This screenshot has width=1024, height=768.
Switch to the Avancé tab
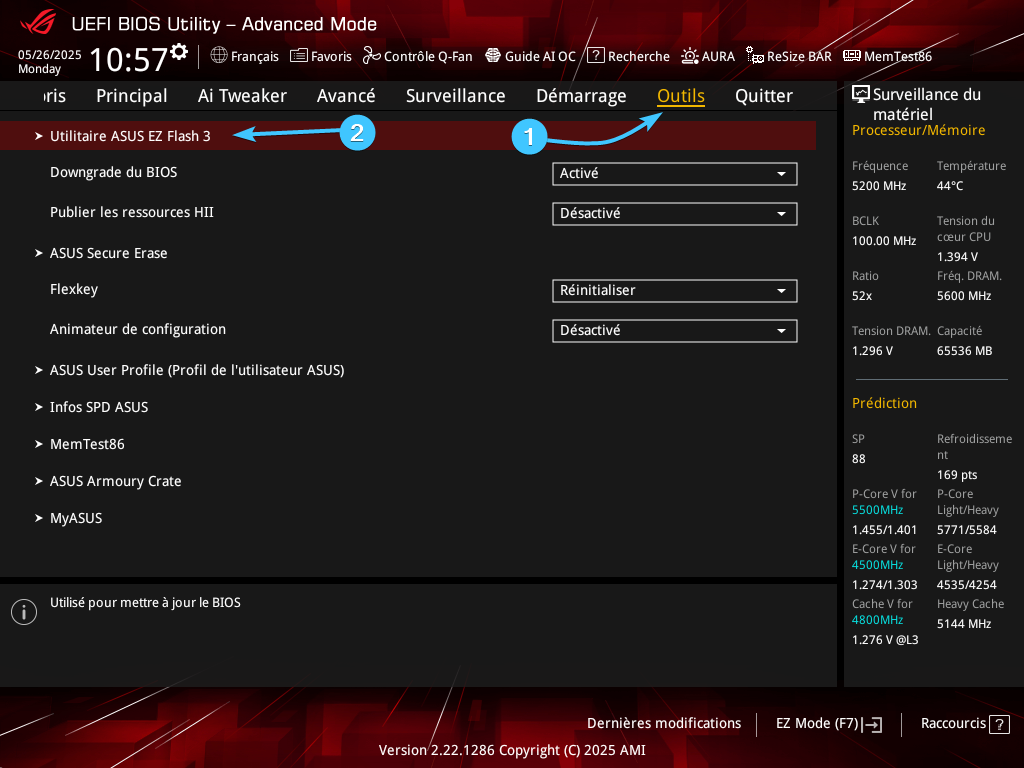[x=346, y=96]
